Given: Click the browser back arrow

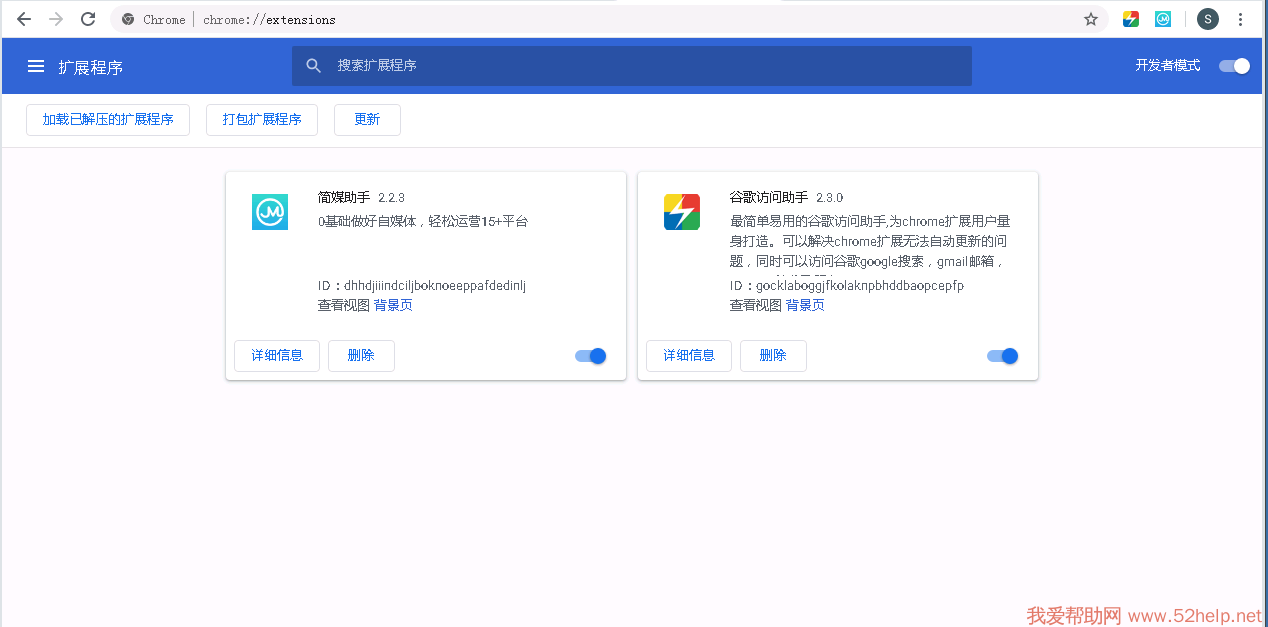Looking at the screenshot, I should (x=24, y=19).
